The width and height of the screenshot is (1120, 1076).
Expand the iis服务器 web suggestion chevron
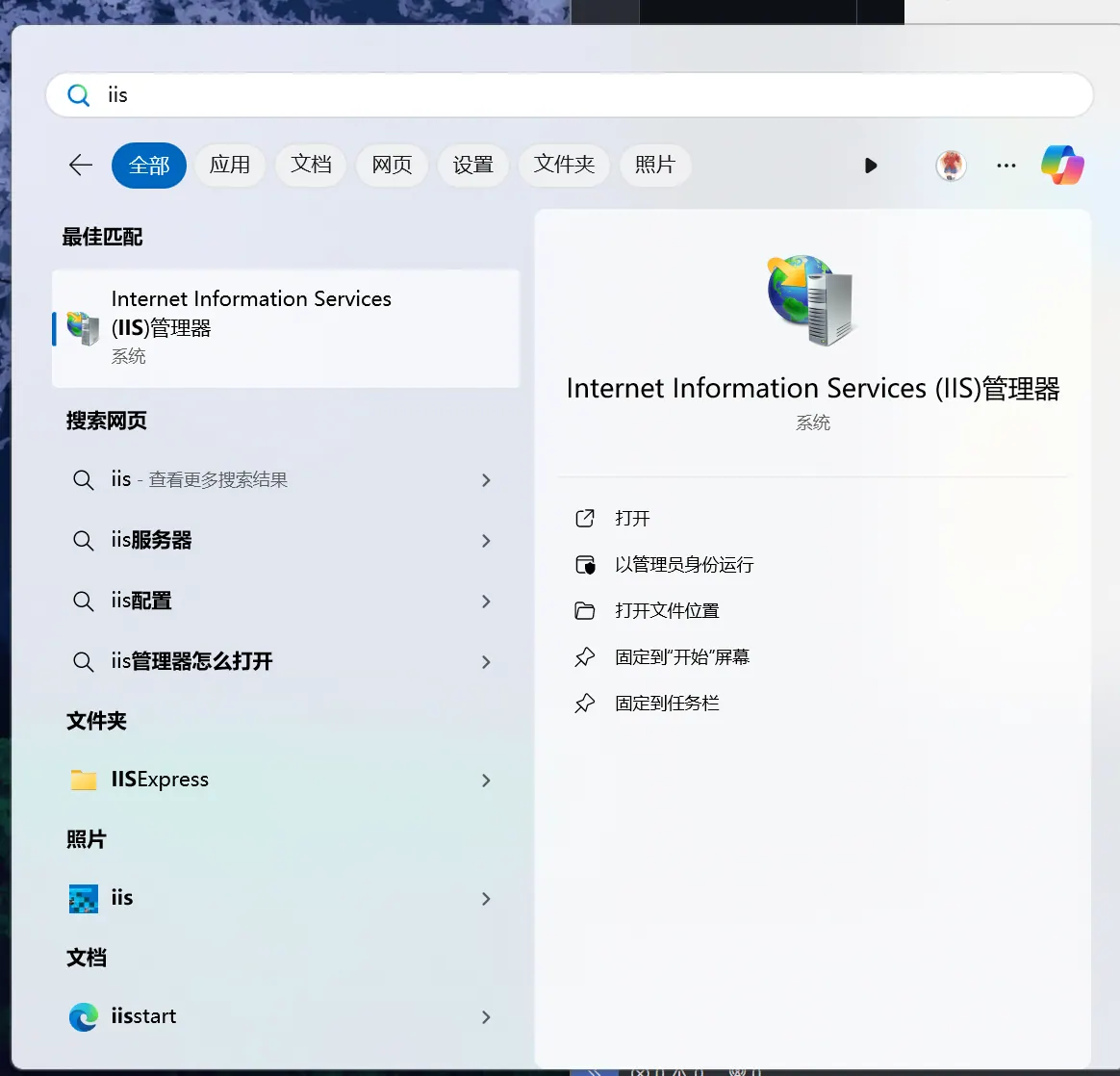click(x=486, y=541)
